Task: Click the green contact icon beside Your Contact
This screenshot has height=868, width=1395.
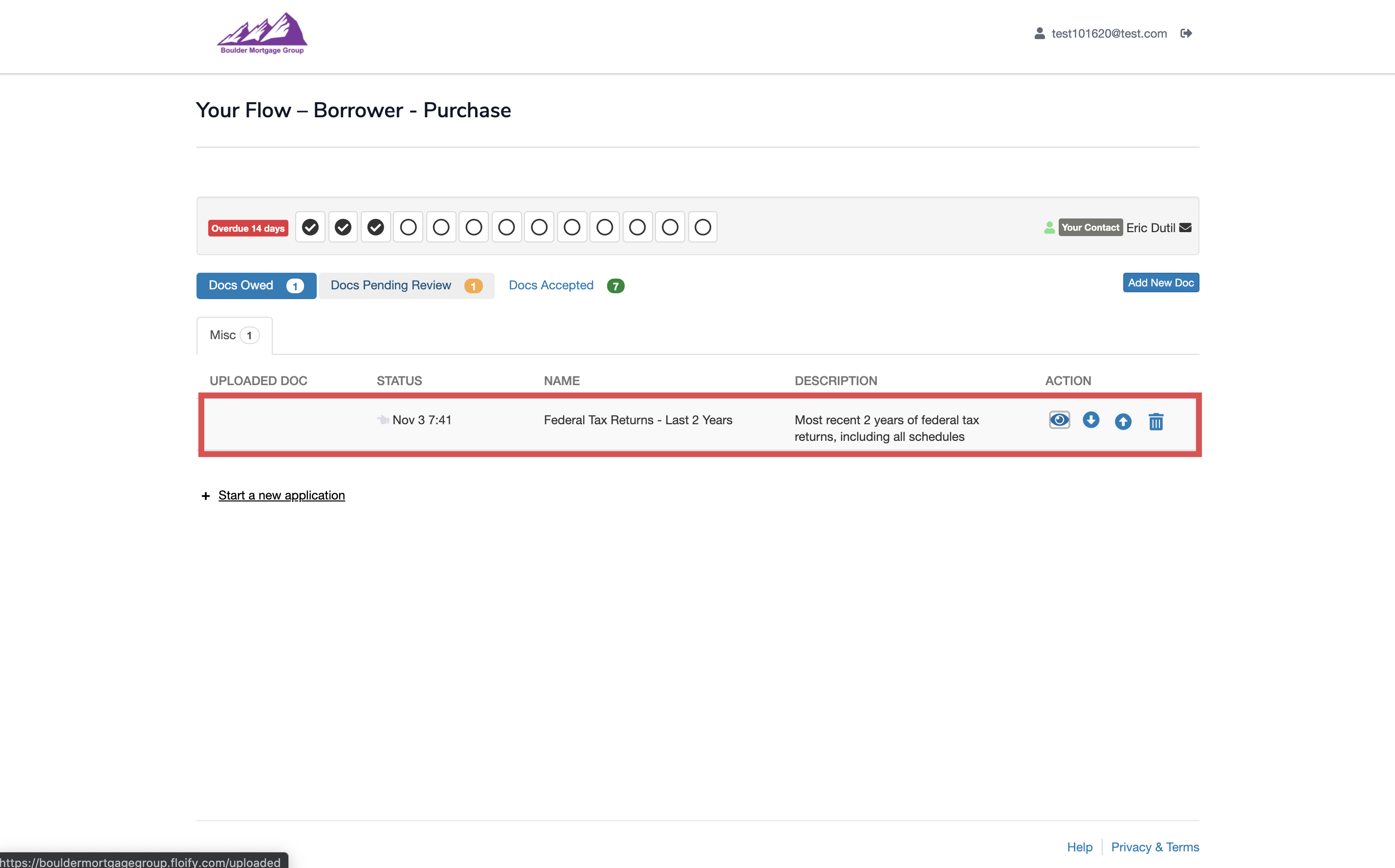Action: click(x=1049, y=227)
